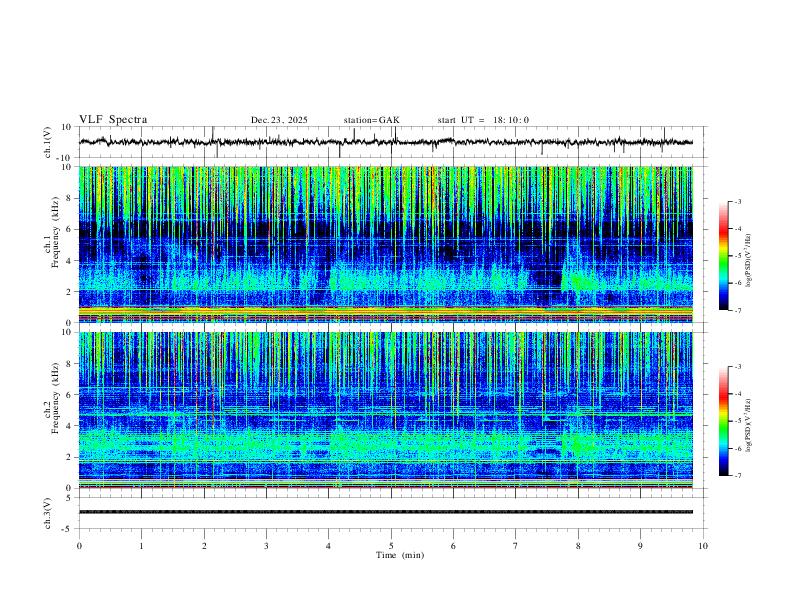This screenshot has height=612, width=792.
Task: Click time tick label '2' on the x-axis
Action: 204,546
